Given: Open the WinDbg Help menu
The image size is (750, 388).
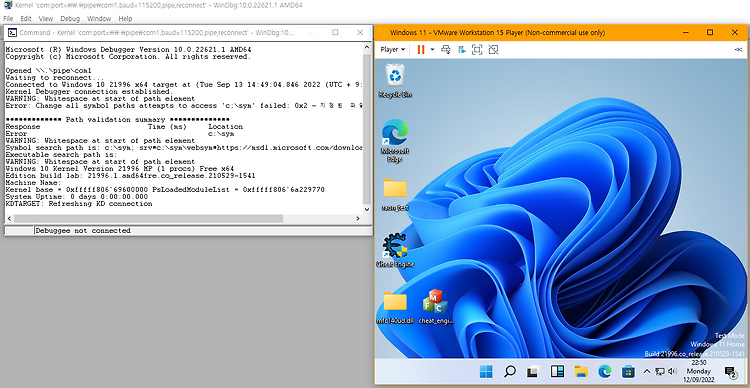Looking at the screenshot, I should (x=125, y=19).
